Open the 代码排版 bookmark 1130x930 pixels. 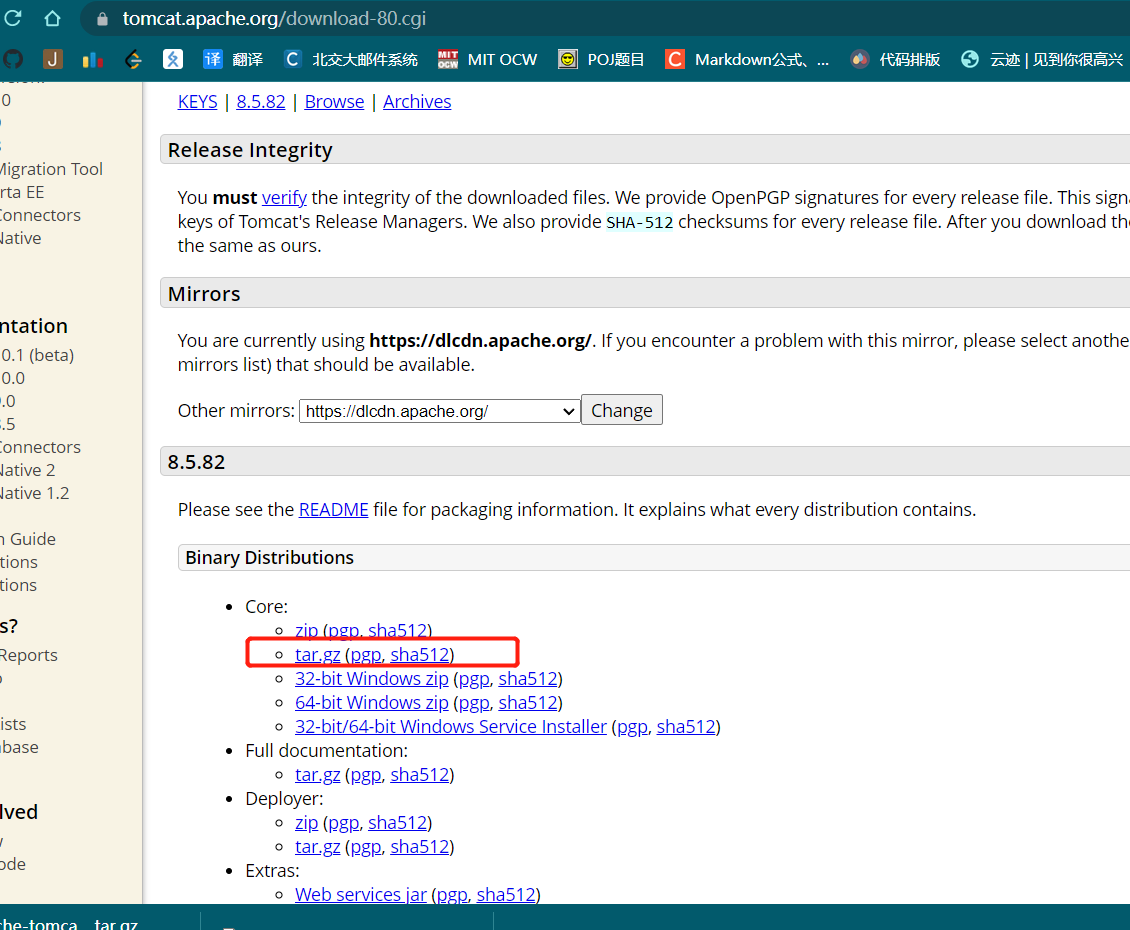[894, 59]
